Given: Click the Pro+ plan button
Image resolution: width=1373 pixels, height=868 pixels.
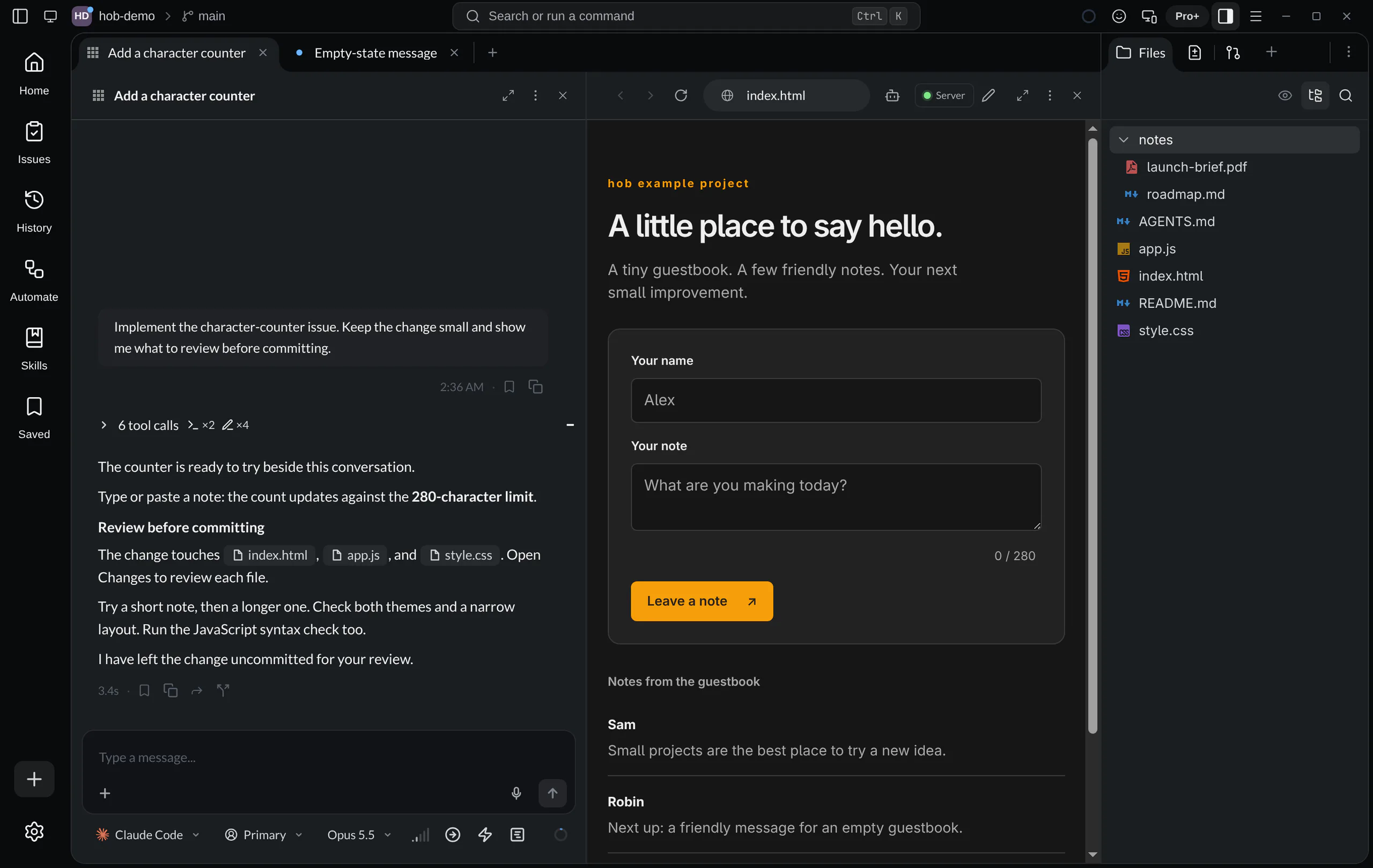Looking at the screenshot, I should (x=1186, y=16).
